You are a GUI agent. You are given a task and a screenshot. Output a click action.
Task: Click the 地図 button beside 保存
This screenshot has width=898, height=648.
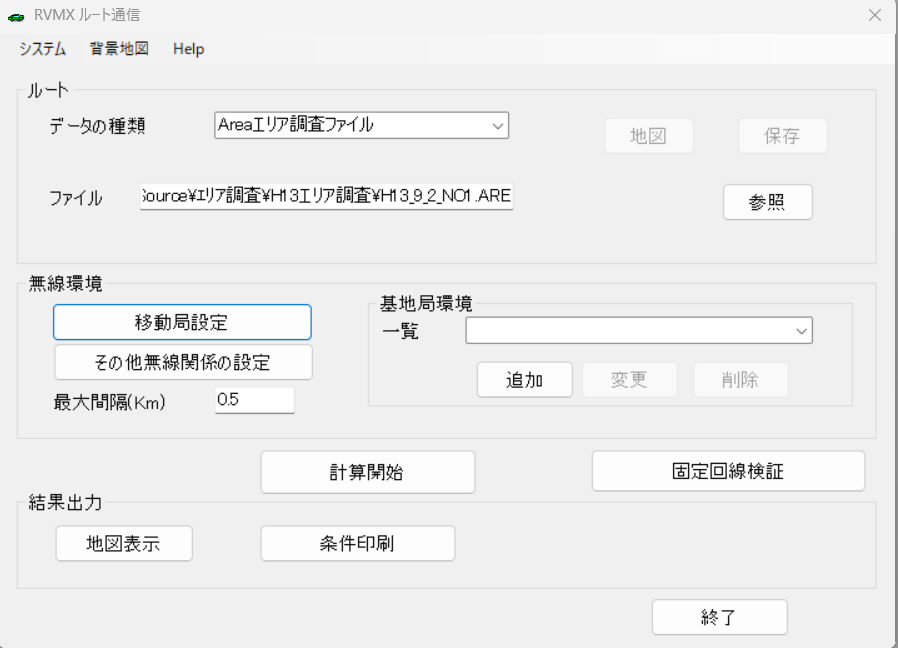(648, 136)
